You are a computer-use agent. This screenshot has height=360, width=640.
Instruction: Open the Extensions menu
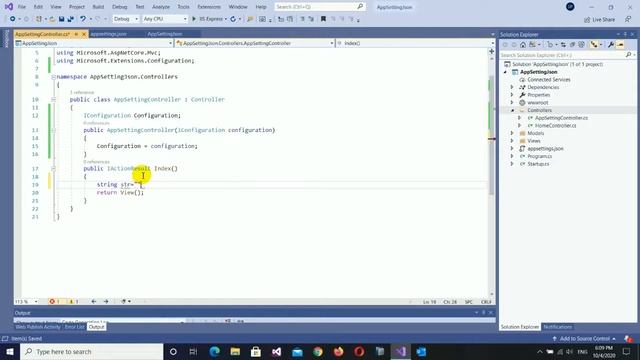[209, 7]
